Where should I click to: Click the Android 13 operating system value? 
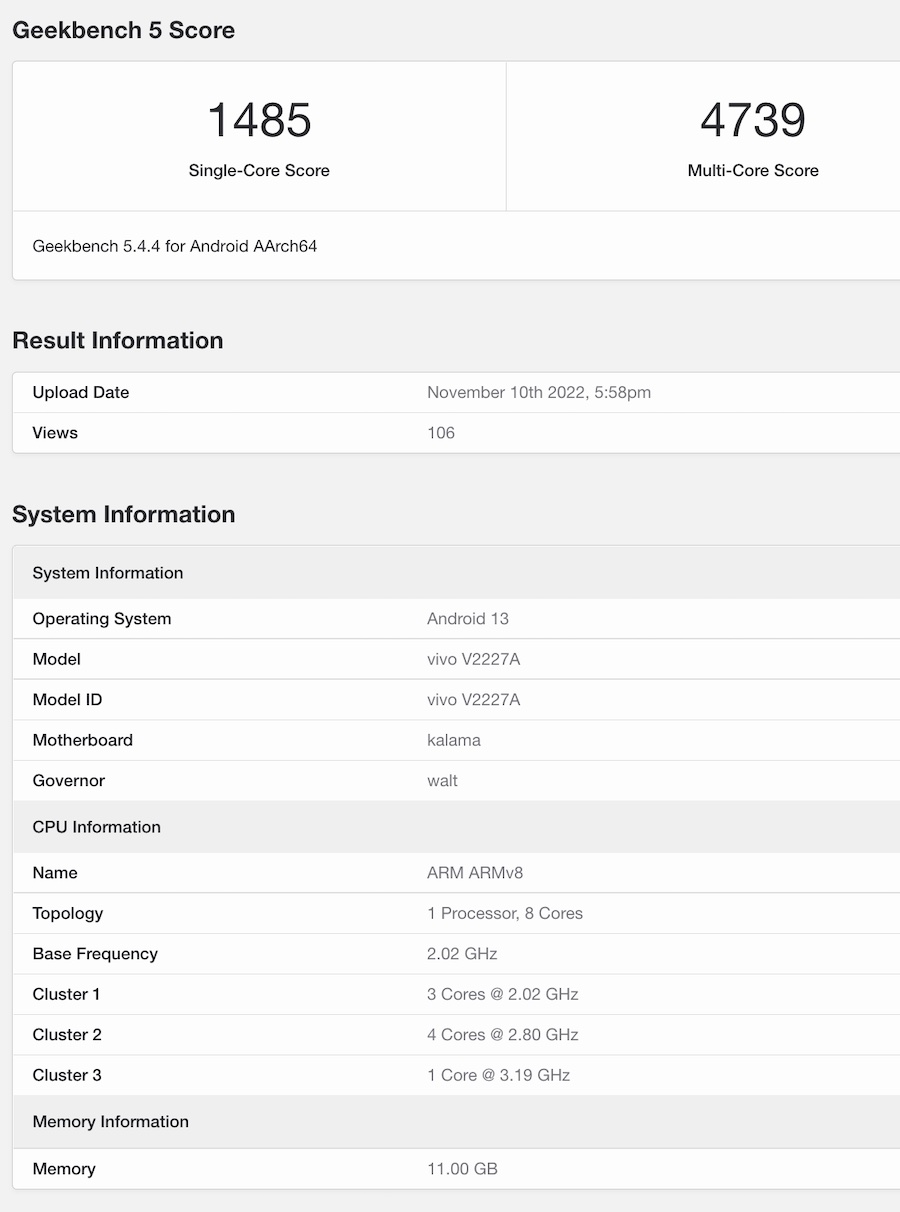click(467, 619)
